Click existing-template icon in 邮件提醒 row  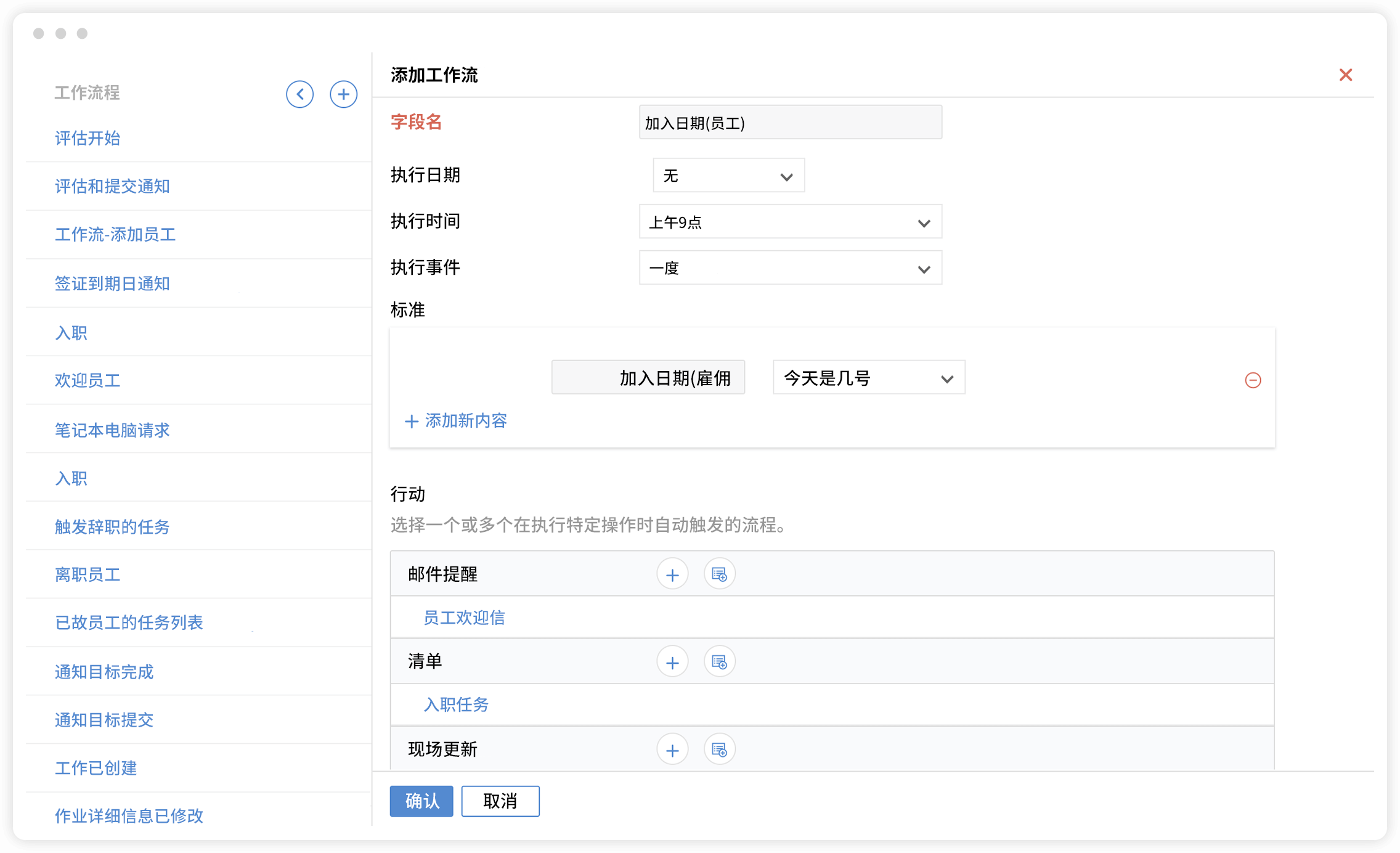click(719, 574)
